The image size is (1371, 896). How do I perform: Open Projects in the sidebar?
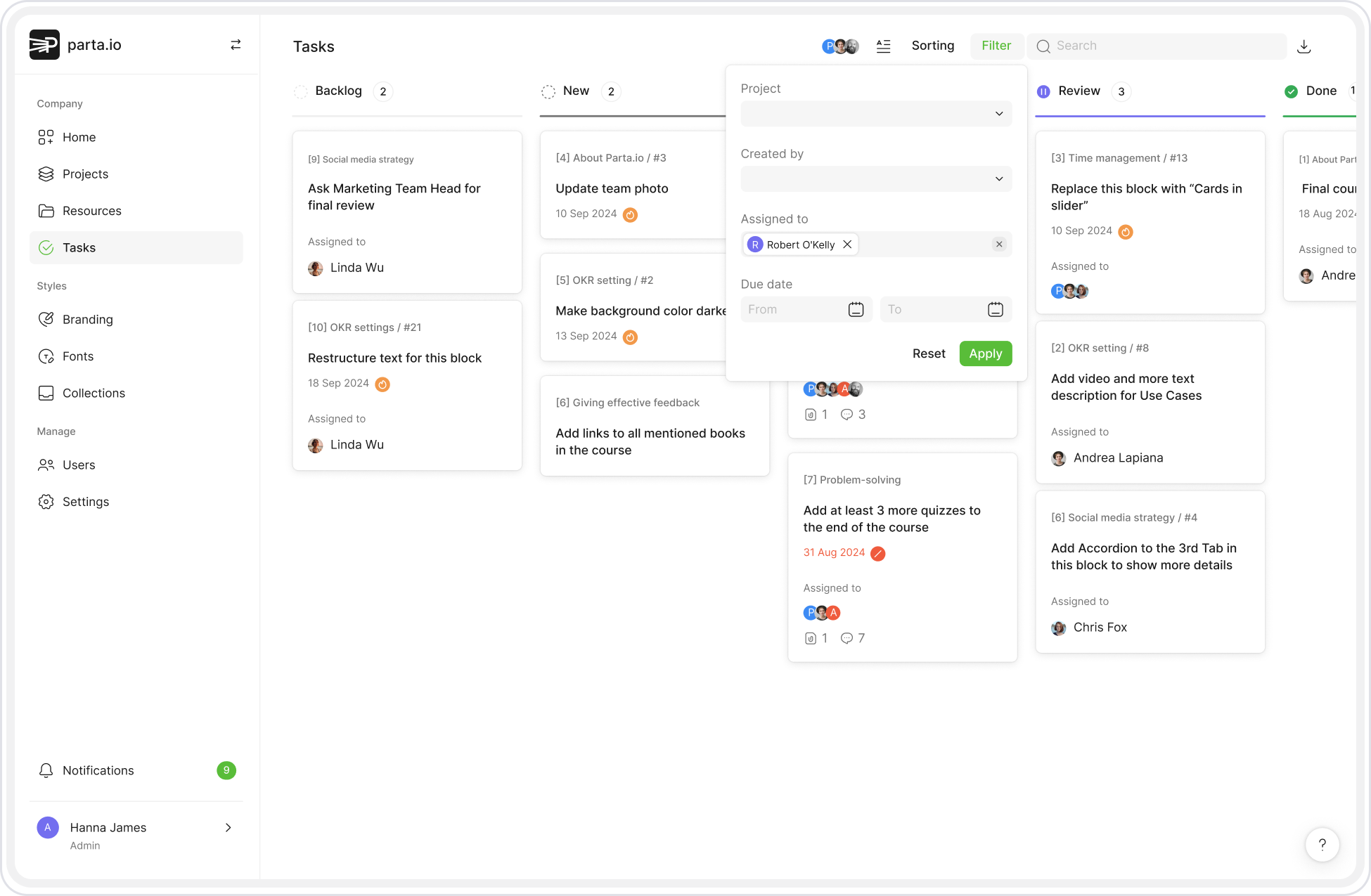85,174
